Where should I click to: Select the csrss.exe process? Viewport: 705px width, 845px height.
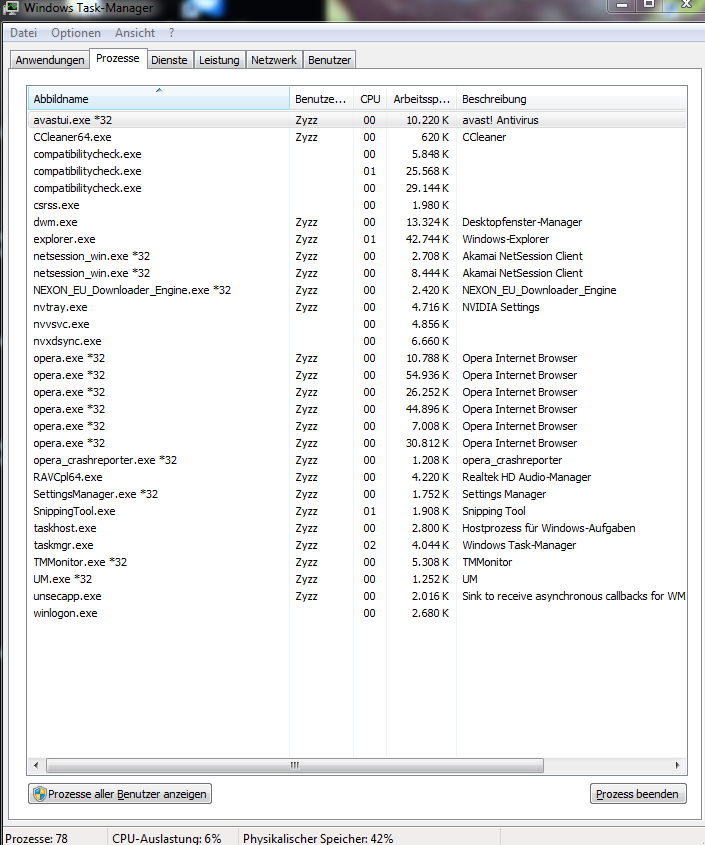[x=357, y=205]
